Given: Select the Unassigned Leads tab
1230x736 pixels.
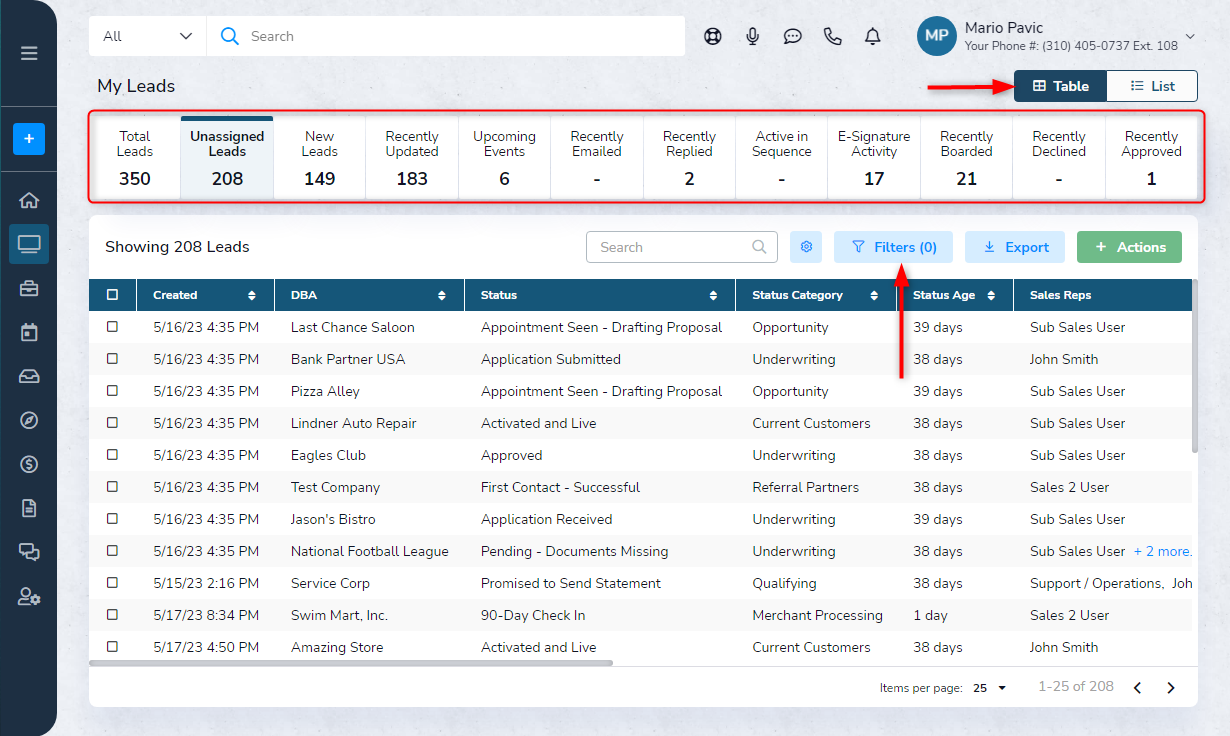Looking at the screenshot, I should tap(227, 158).
